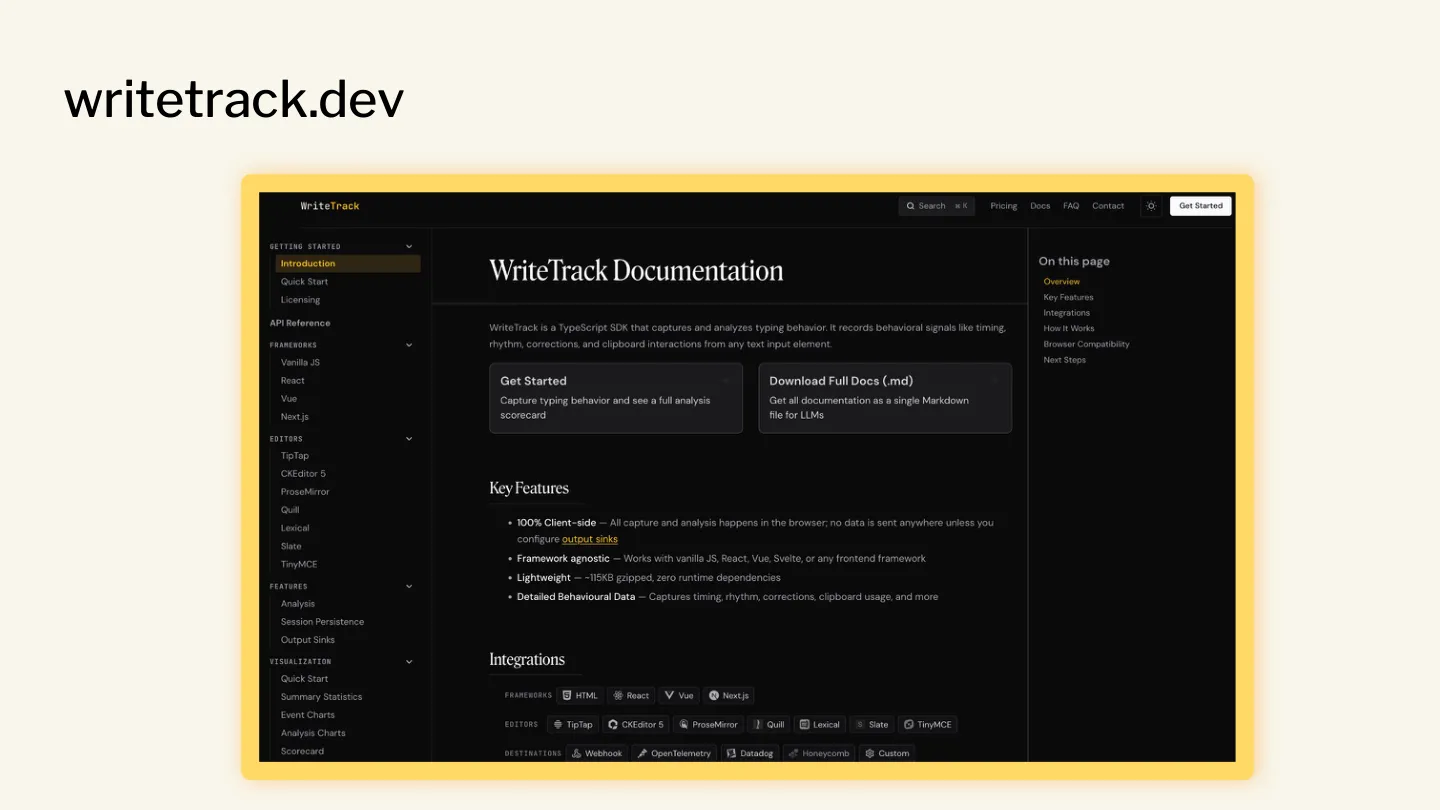This screenshot has height=810, width=1440.
Task: Collapse the Visualization sidebar section
Action: (409, 661)
